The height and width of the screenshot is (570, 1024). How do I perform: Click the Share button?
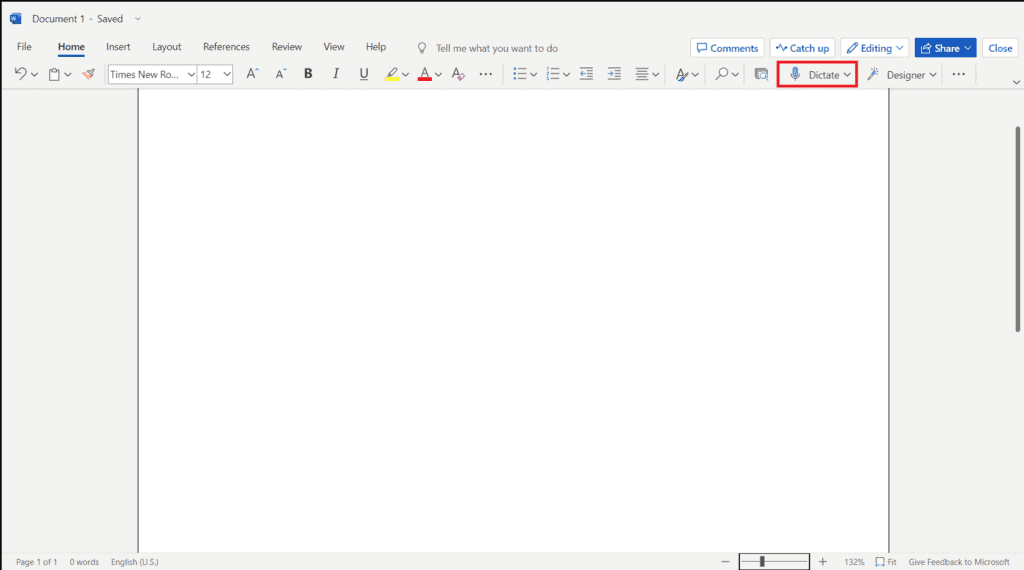(x=946, y=48)
